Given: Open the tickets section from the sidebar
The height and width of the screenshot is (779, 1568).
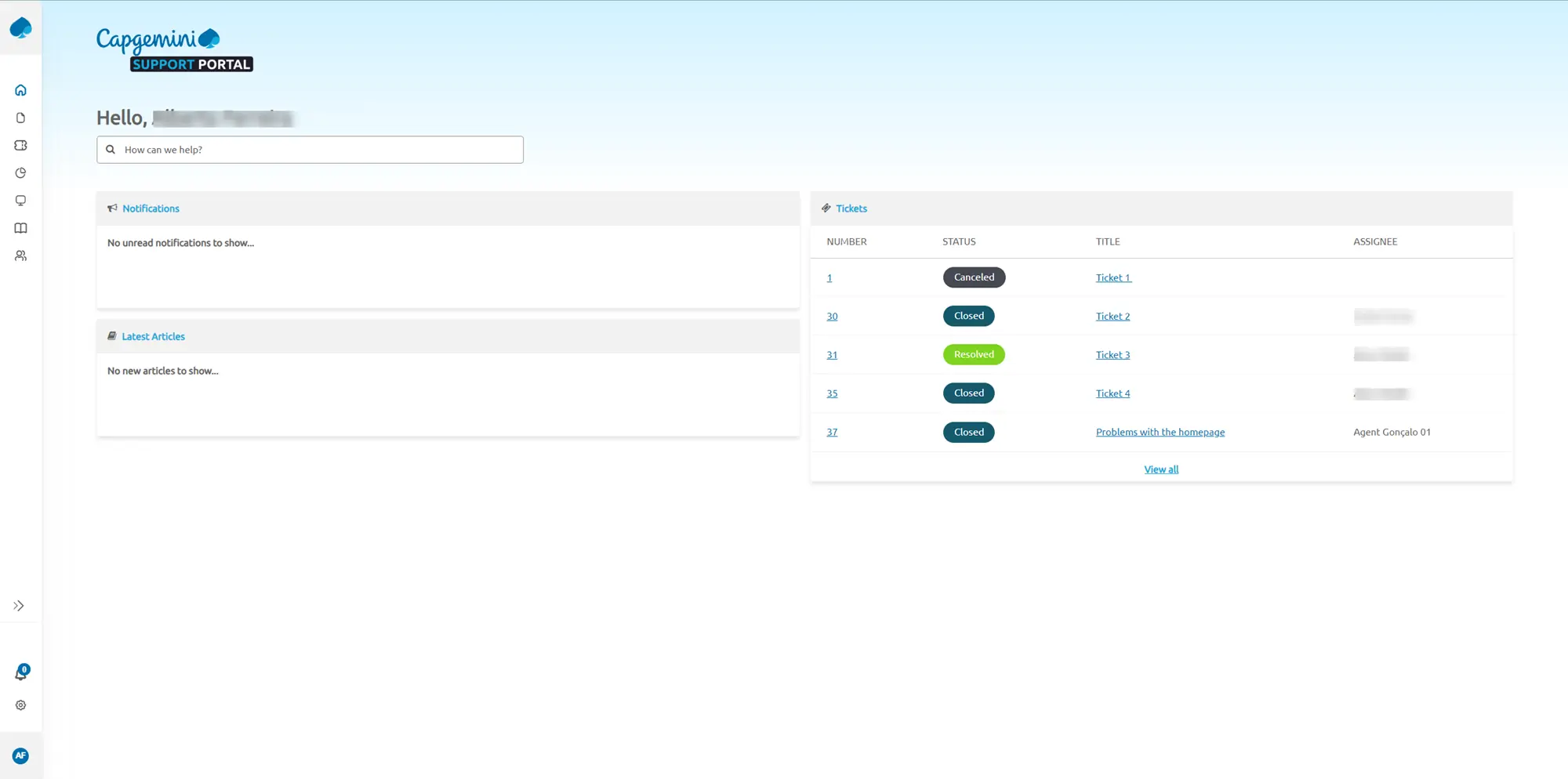Looking at the screenshot, I should point(20,145).
